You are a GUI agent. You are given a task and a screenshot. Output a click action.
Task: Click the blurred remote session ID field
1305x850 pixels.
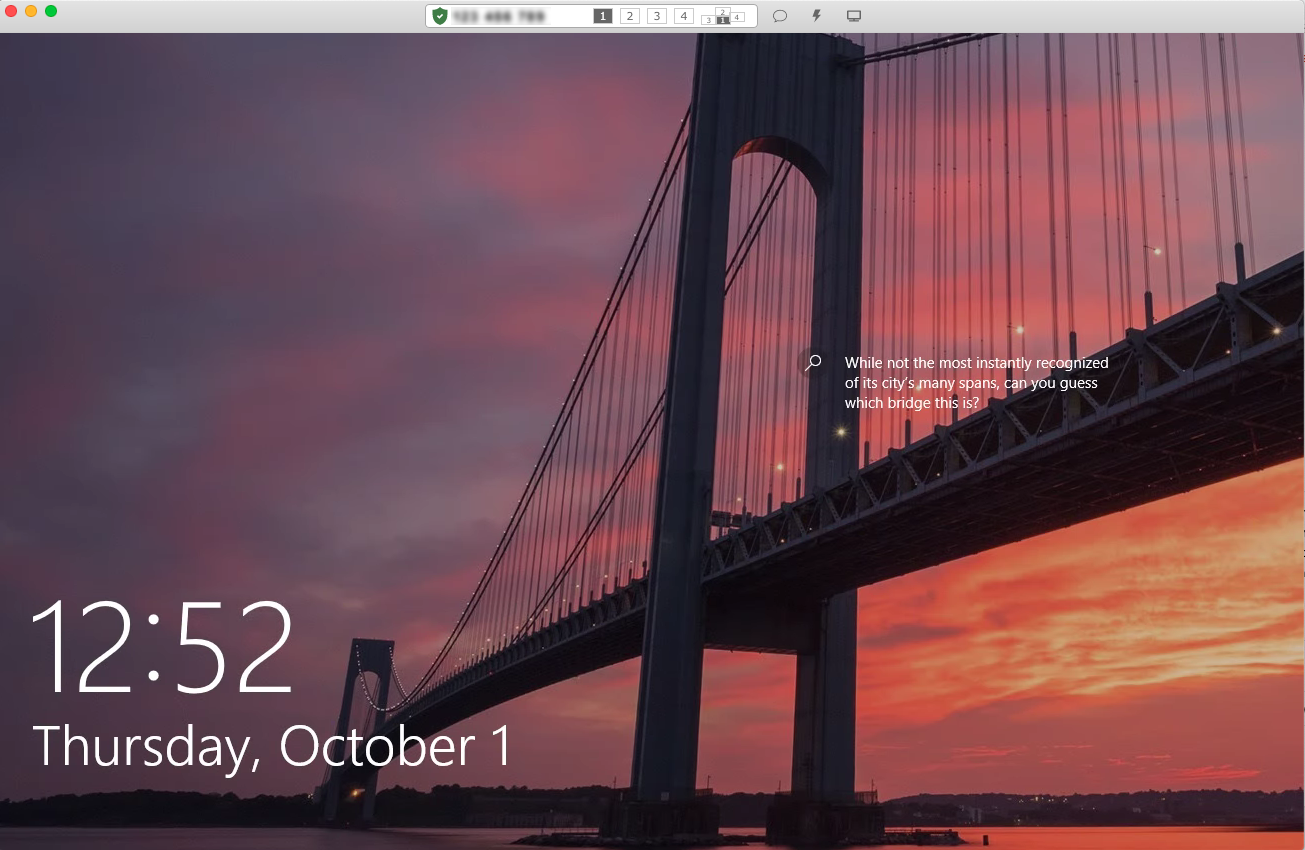503,15
